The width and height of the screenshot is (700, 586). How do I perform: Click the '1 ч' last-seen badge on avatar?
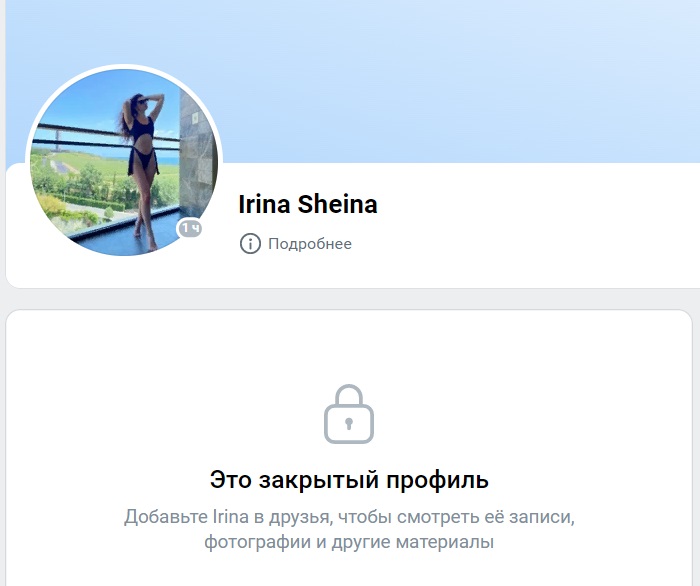click(x=190, y=229)
